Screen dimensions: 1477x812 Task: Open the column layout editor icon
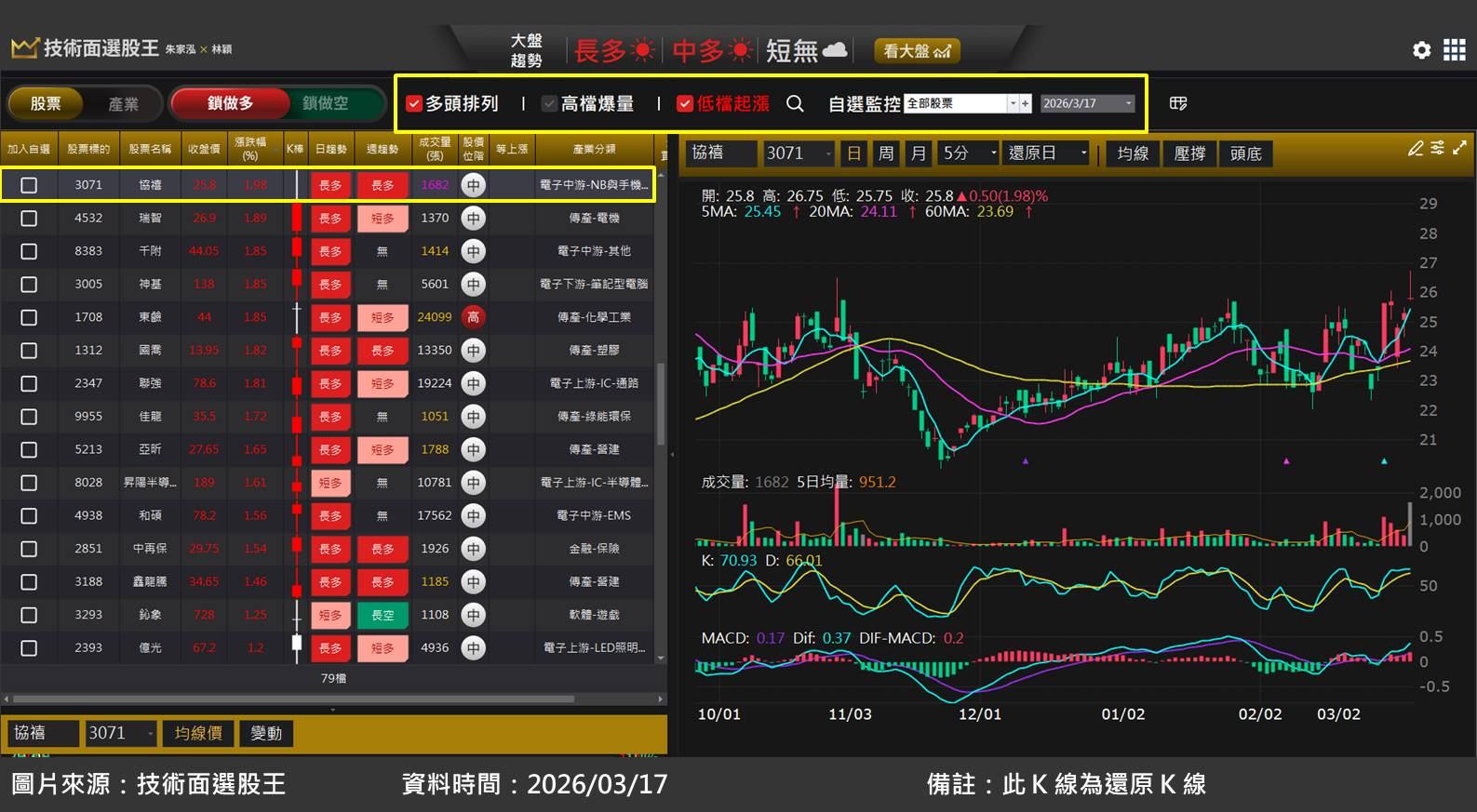[x=1178, y=103]
